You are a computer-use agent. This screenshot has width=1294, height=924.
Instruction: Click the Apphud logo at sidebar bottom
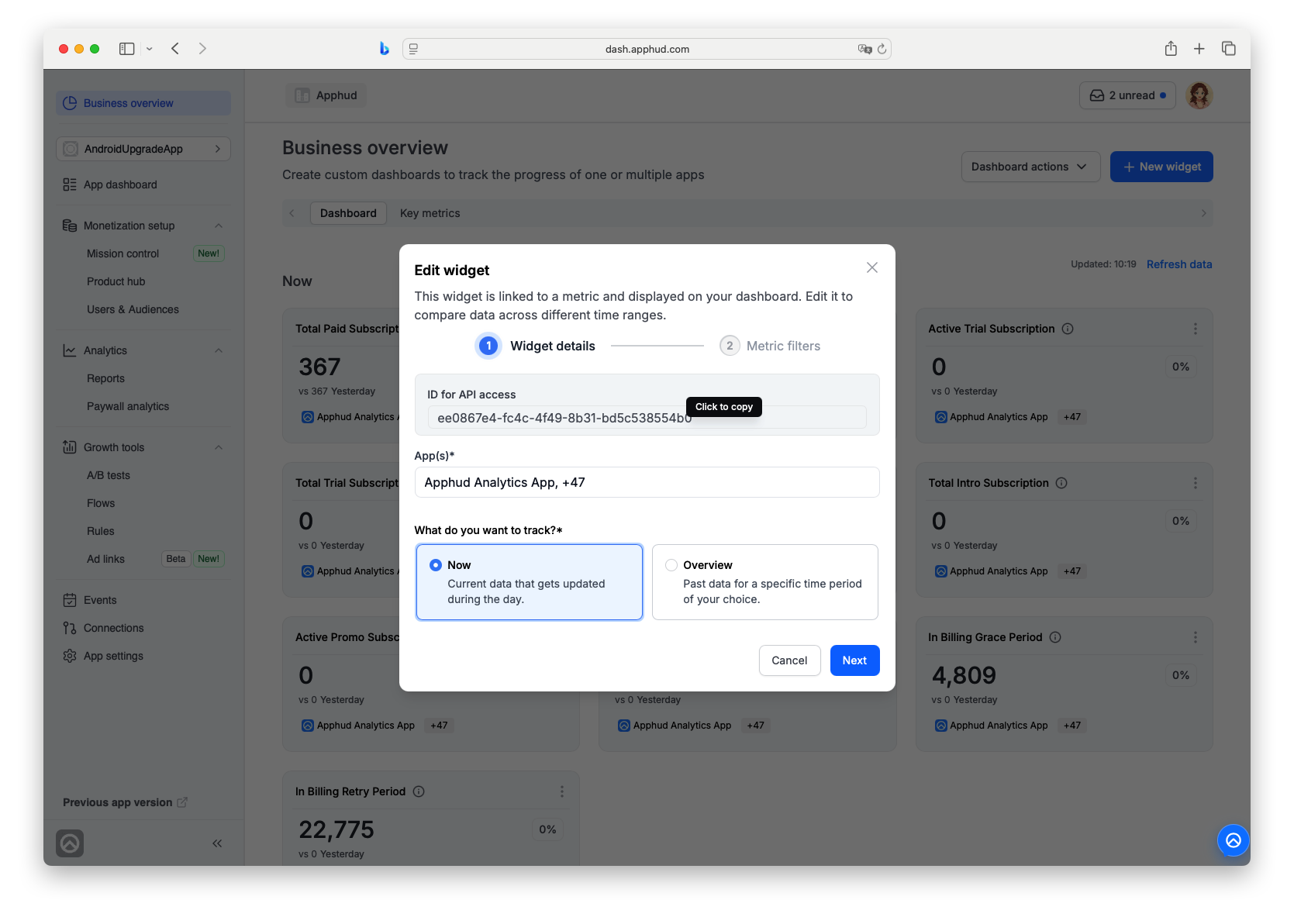tap(70, 843)
